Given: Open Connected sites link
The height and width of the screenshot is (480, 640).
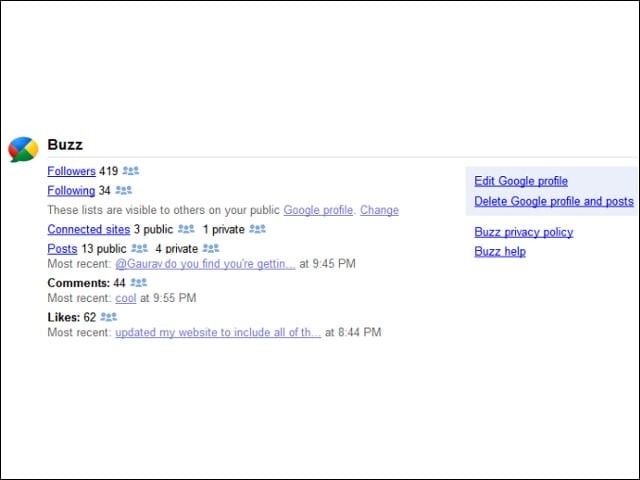Looking at the screenshot, I should 89,229.
